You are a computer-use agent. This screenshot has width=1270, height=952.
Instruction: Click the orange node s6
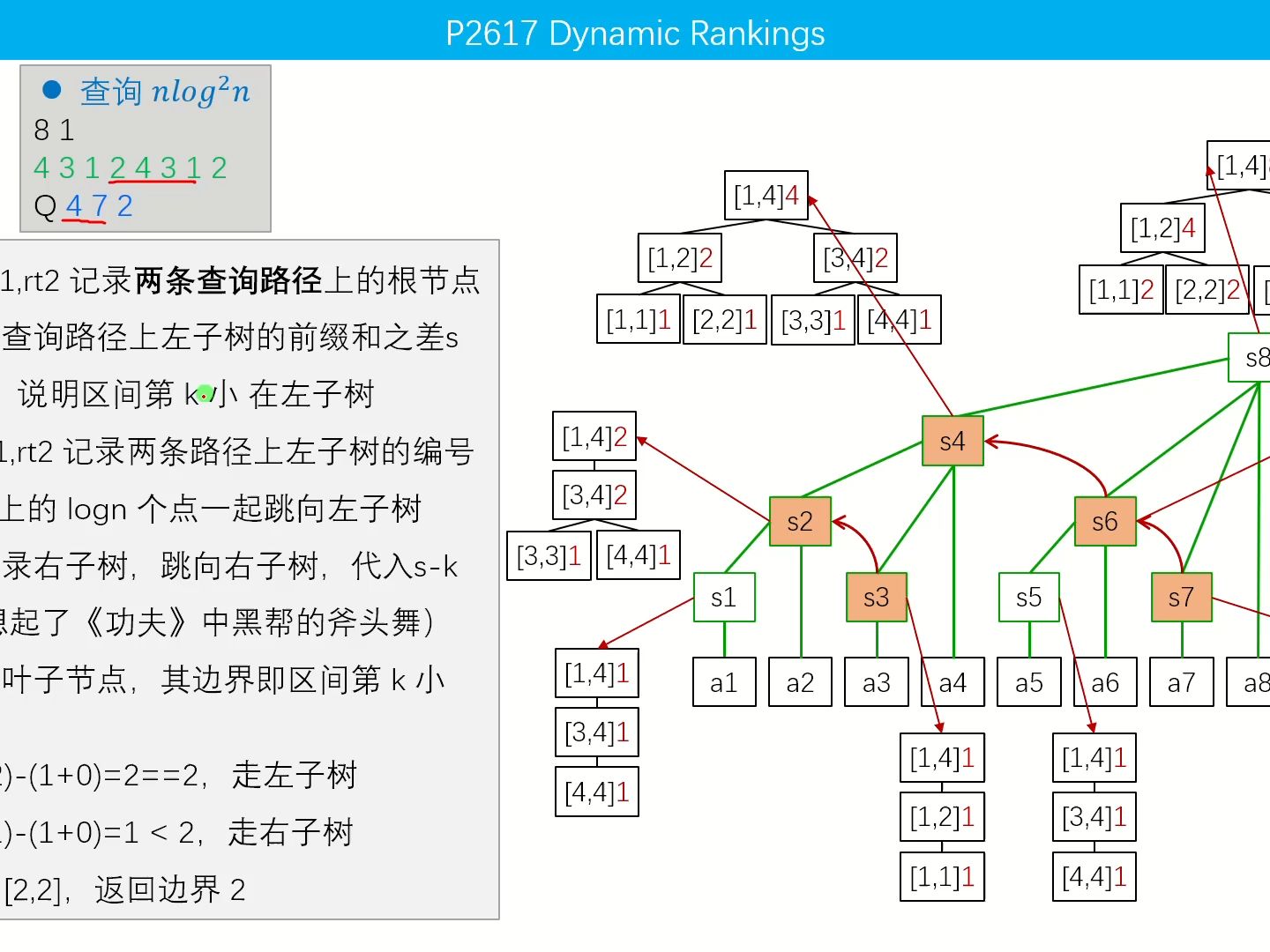pyautogui.click(x=1105, y=521)
